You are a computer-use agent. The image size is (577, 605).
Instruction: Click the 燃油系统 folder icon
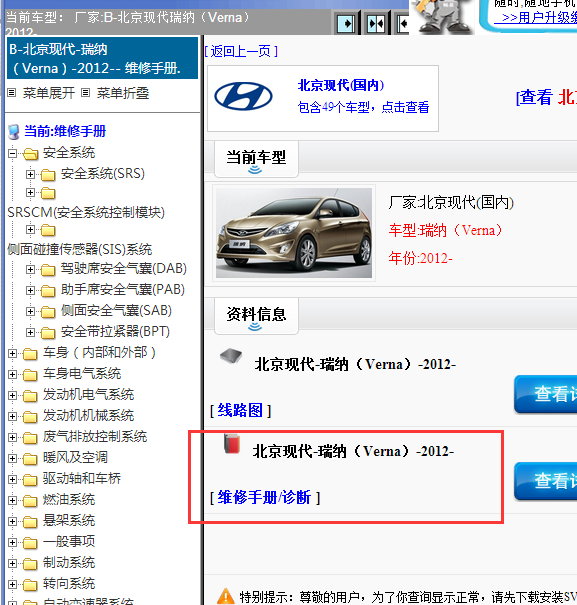pyautogui.click(x=30, y=501)
